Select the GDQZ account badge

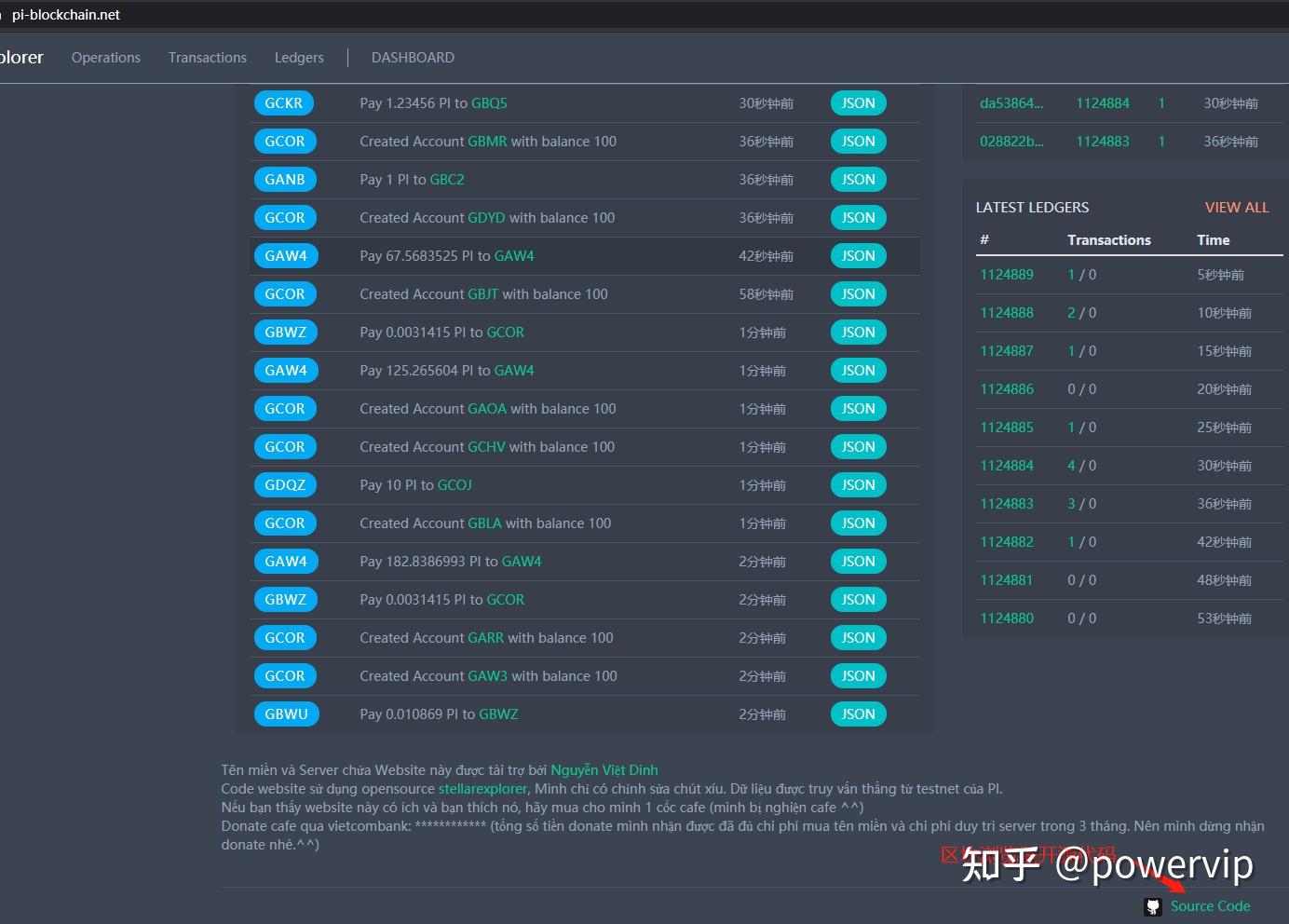pyautogui.click(x=284, y=485)
